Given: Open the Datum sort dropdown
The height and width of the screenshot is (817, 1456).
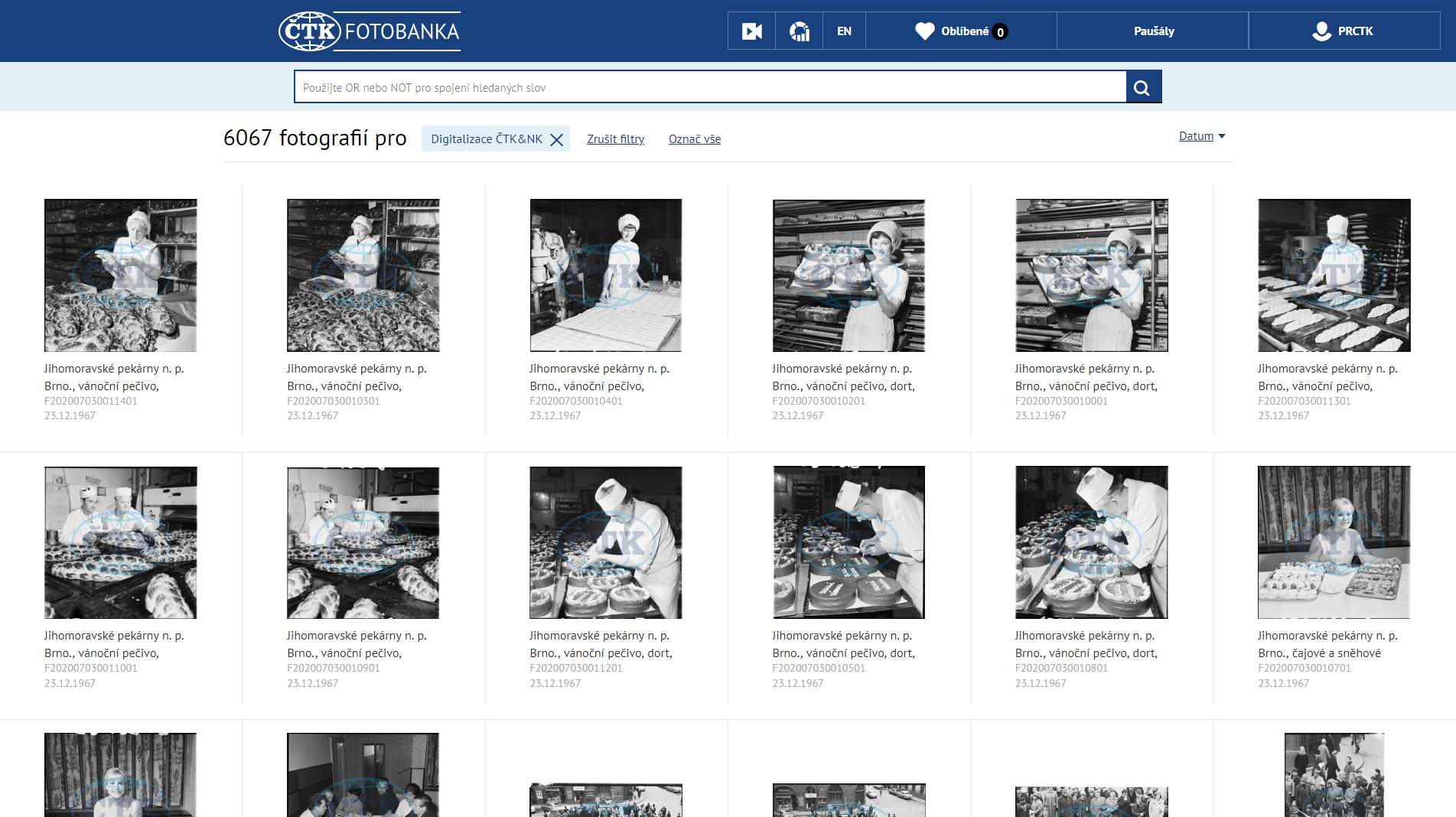Looking at the screenshot, I should coord(1202,136).
